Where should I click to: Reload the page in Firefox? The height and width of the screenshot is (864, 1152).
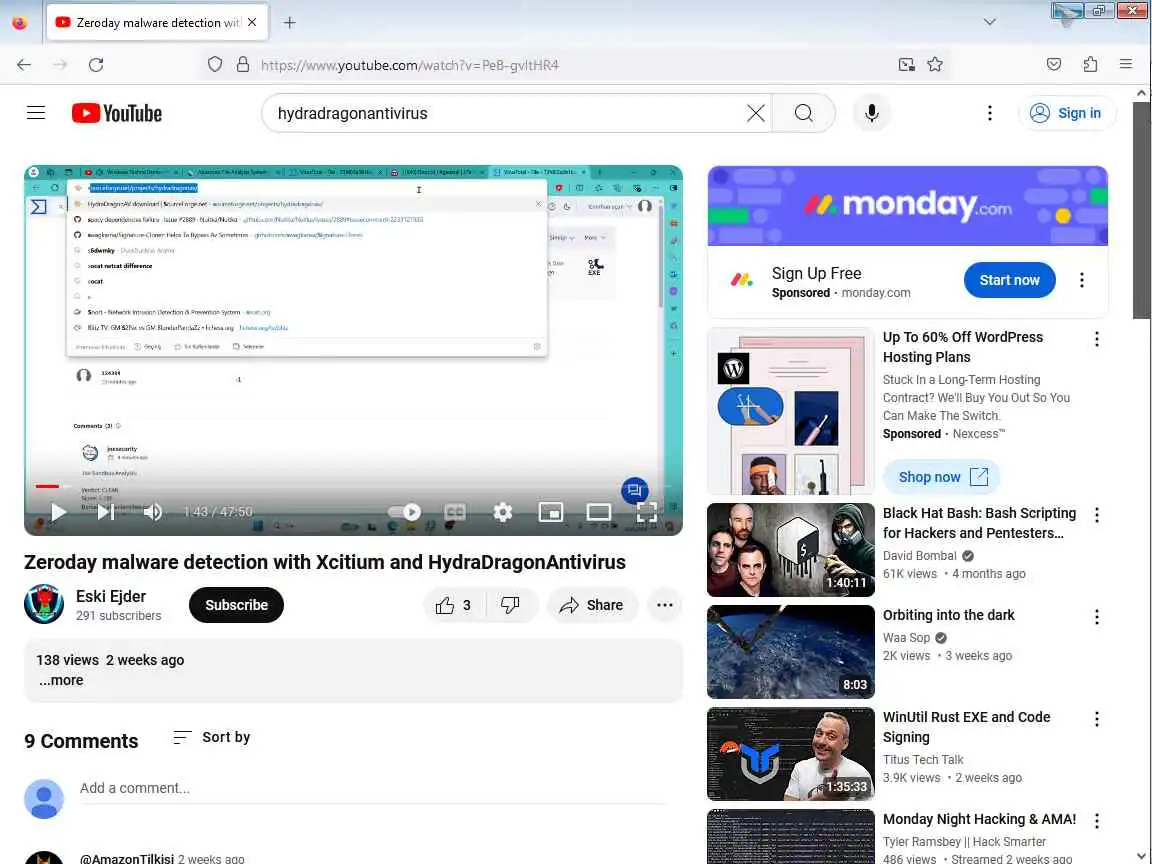click(96, 65)
